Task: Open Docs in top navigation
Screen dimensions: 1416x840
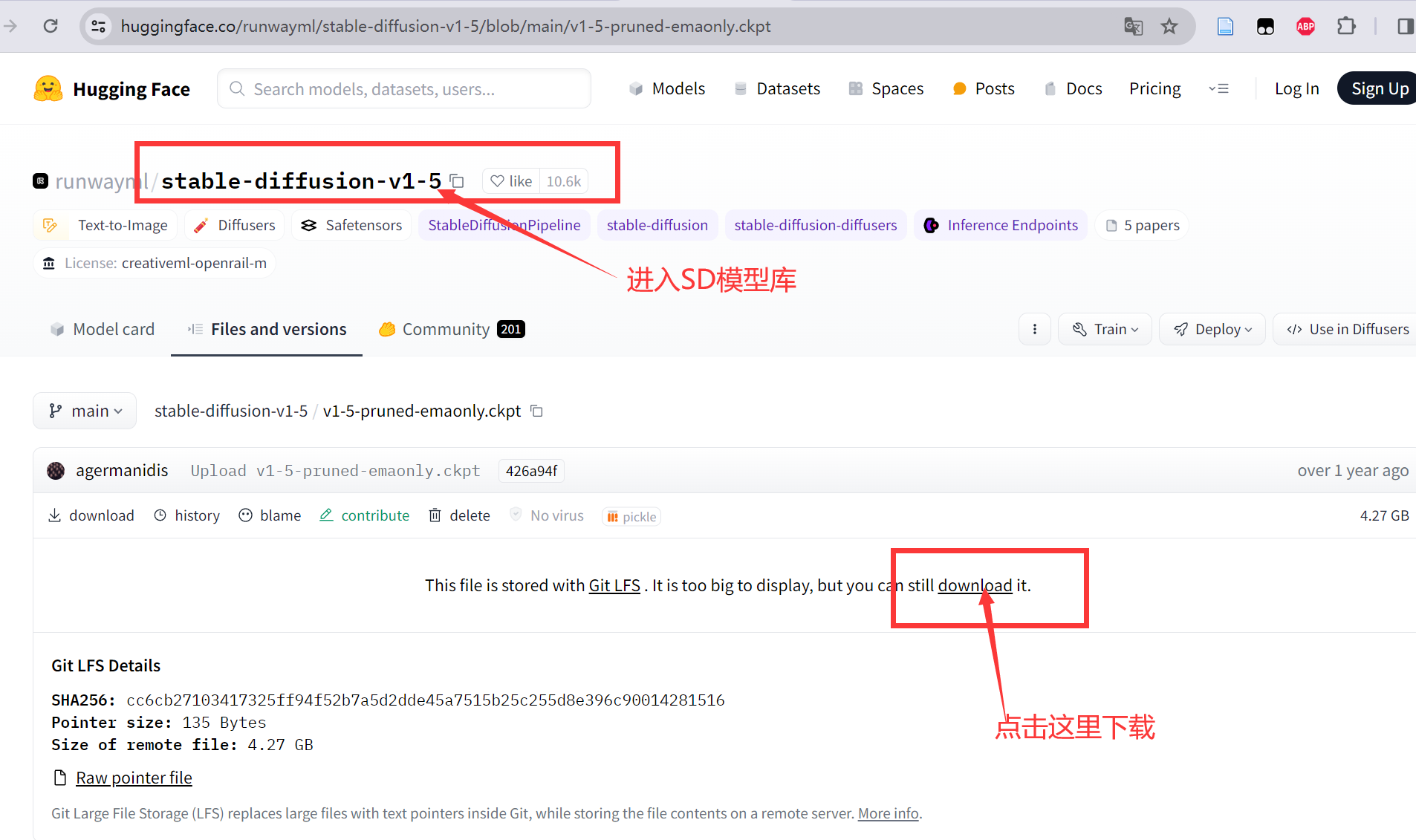Action: tap(1074, 89)
